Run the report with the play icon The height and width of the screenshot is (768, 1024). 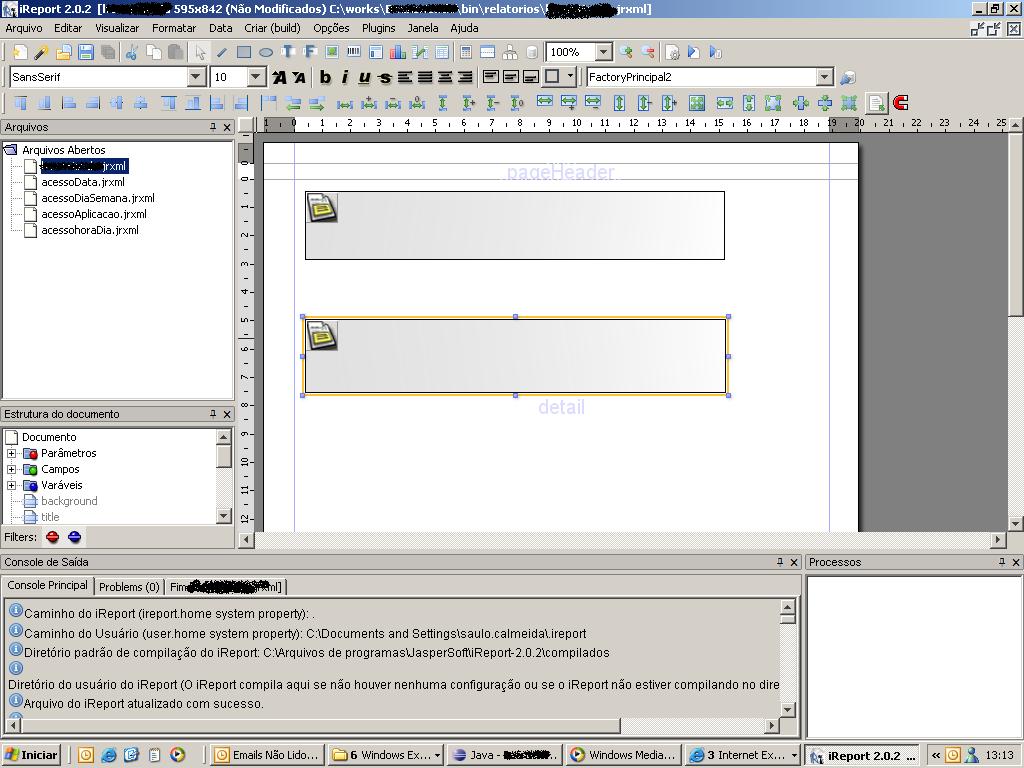click(x=694, y=52)
